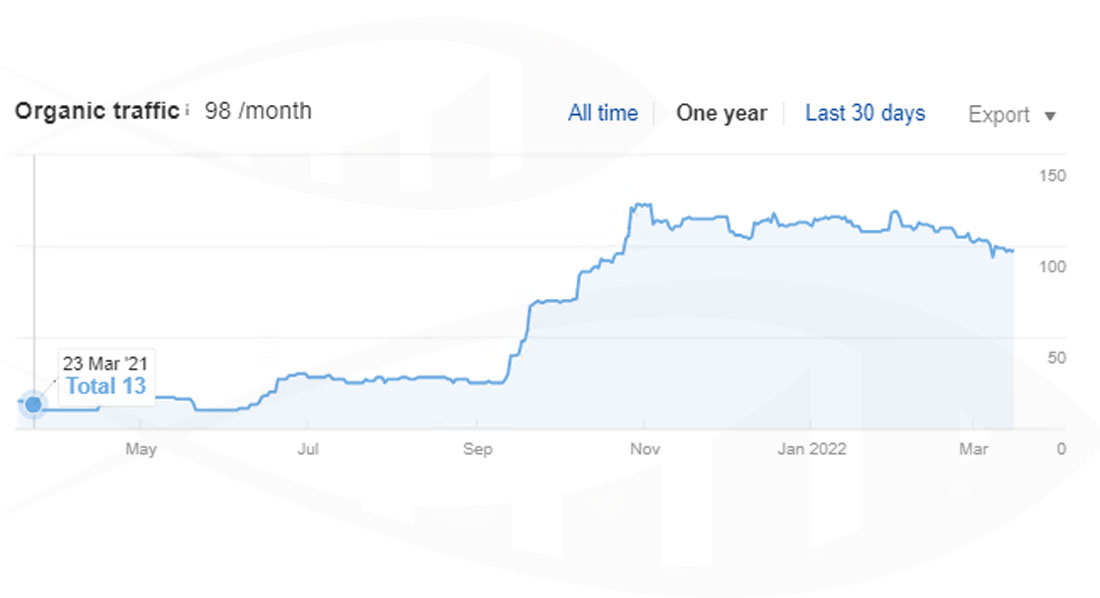Click the 23 Mar '21 tooltip label
This screenshot has width=1100, height=598.
[104, 360]
